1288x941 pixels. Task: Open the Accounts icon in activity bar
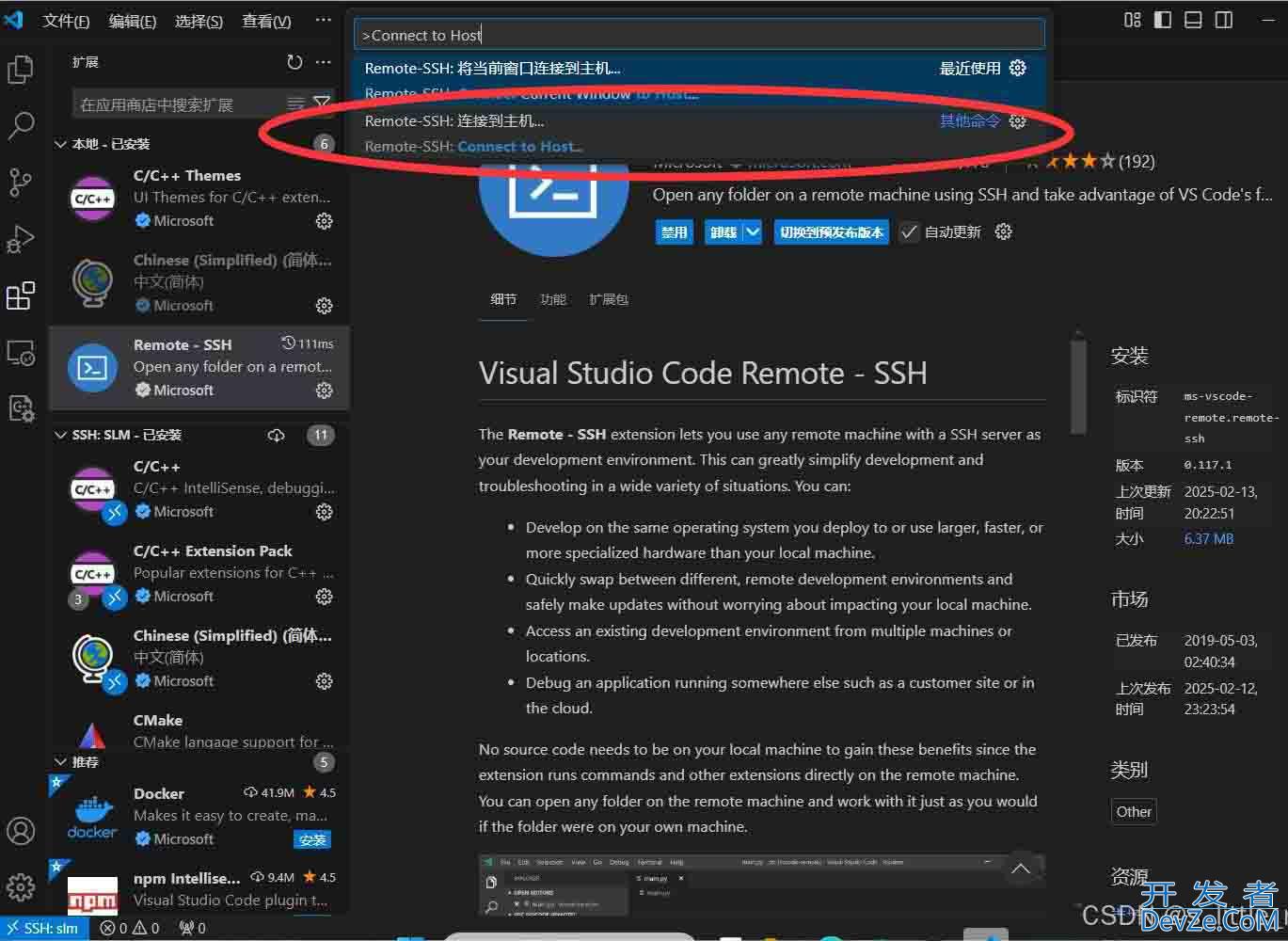click(x=21, y=831)
